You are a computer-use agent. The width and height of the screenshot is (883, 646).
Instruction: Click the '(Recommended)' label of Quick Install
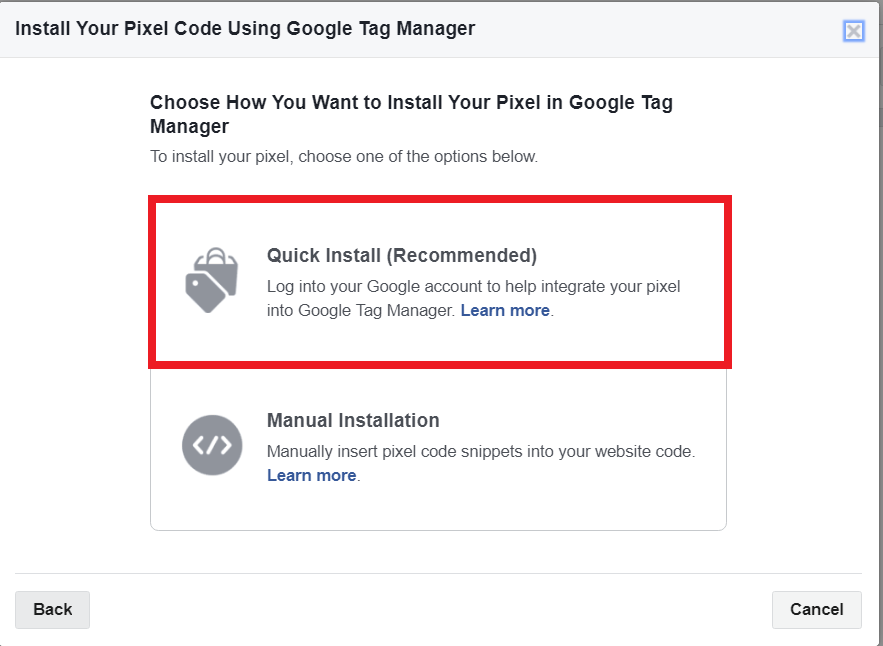pos(462,255)
